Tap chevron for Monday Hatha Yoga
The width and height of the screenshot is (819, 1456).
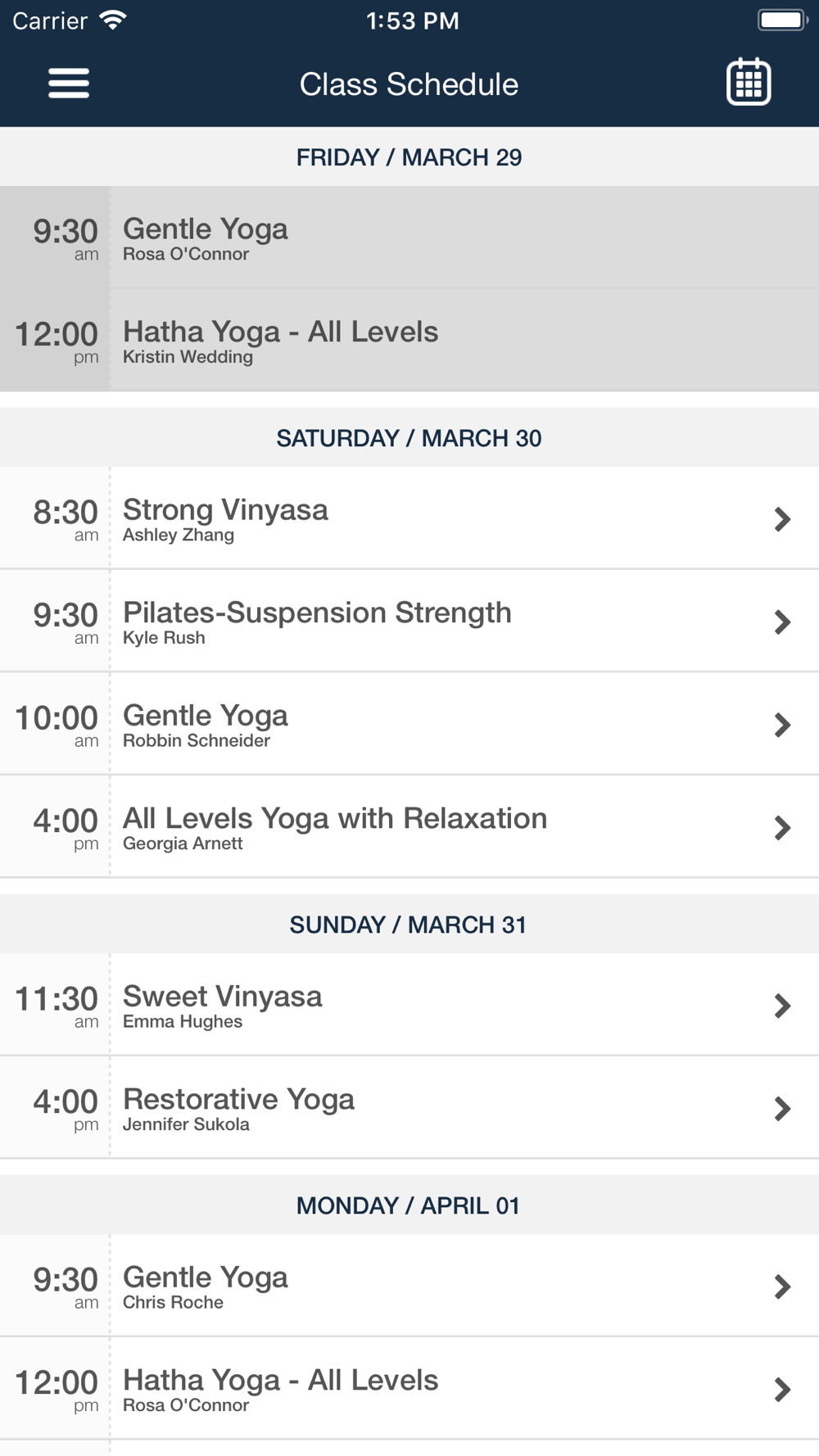pos(782,1390)
